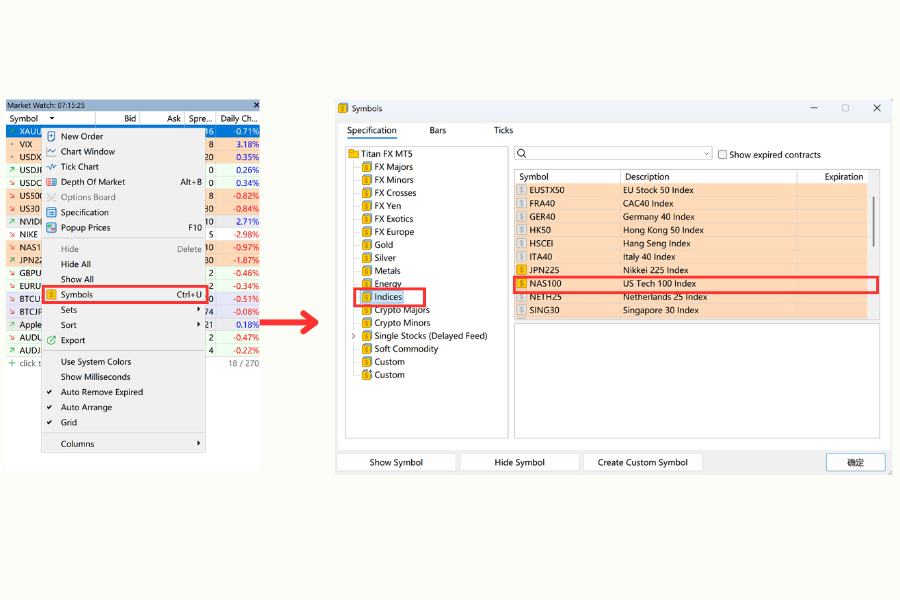Open Depth Of Market via its icon
Screen dimensions: 900x600
click(x=51, y=182)
